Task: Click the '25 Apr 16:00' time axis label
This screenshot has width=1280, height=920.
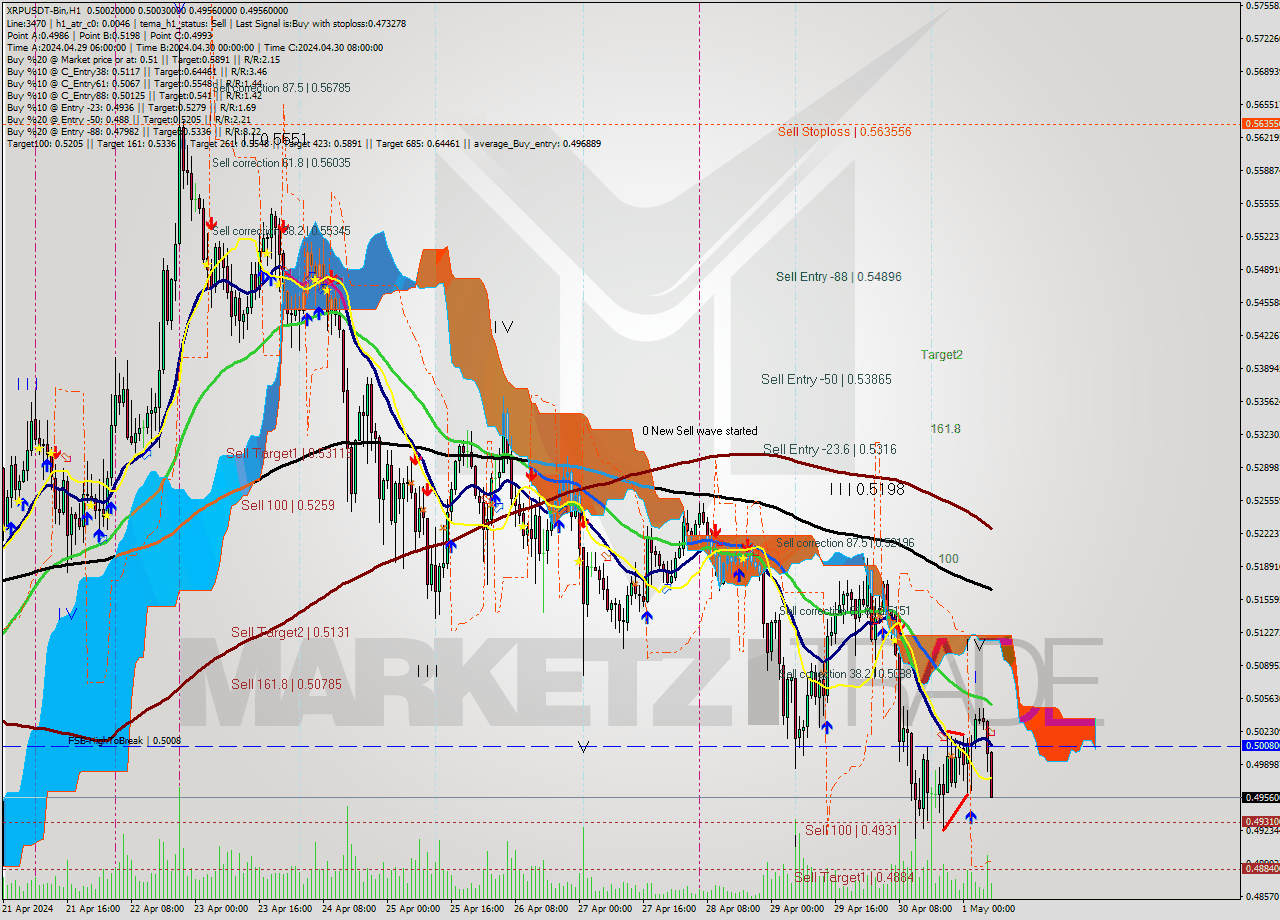Action: [475, 909]
